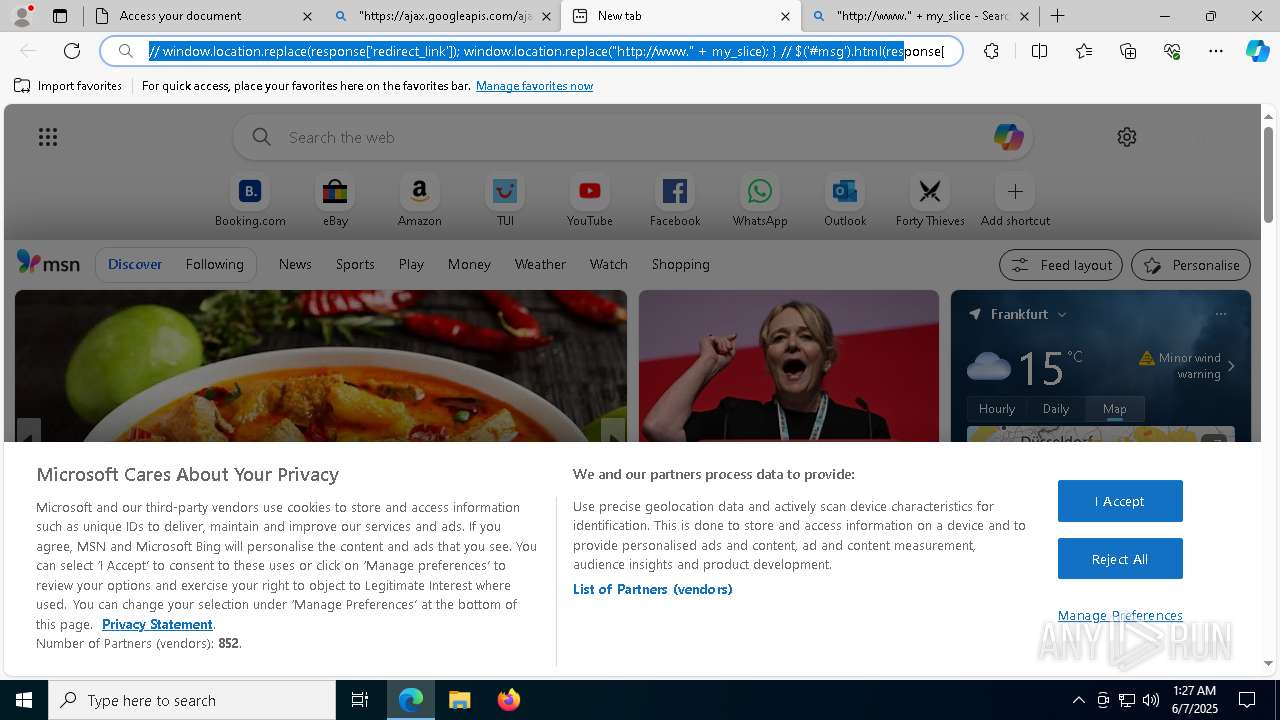This screenshot has height=720, width=1280.
Task: Open Firefox from the taskbar
Action: (x=508, y=700)
